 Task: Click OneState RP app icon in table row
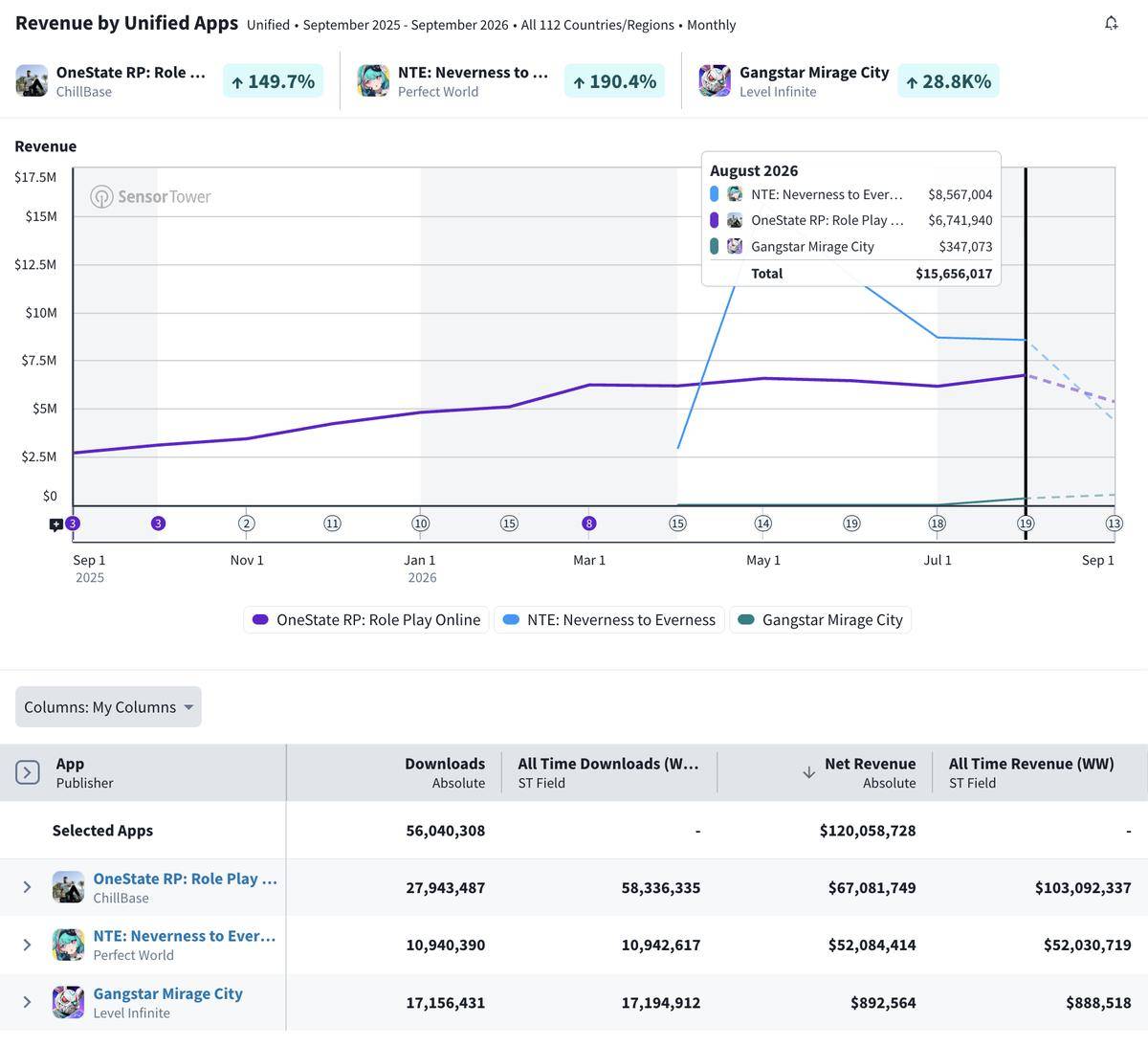(x=68, y=887)
